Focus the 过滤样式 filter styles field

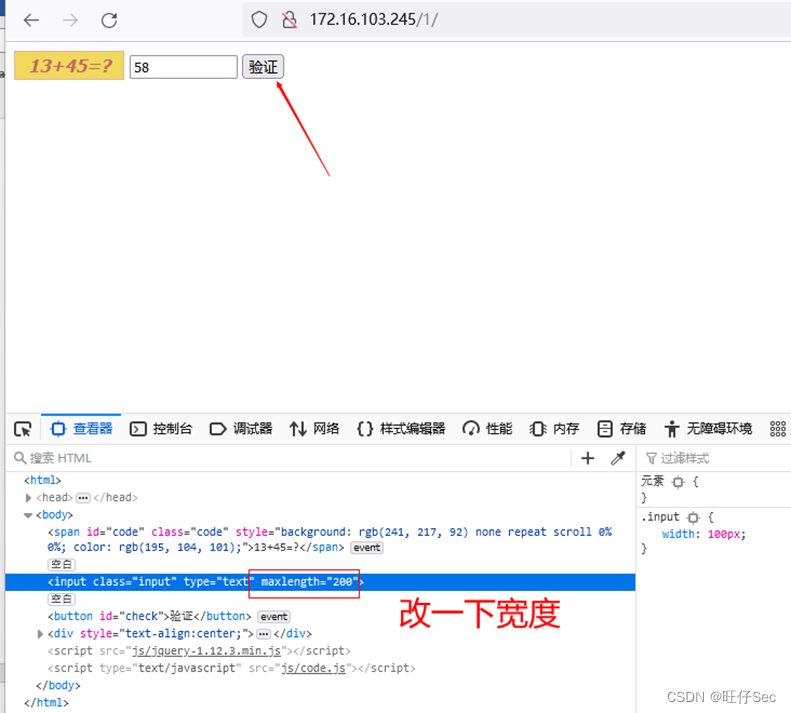pyautogui.click(x=716, y=458)
